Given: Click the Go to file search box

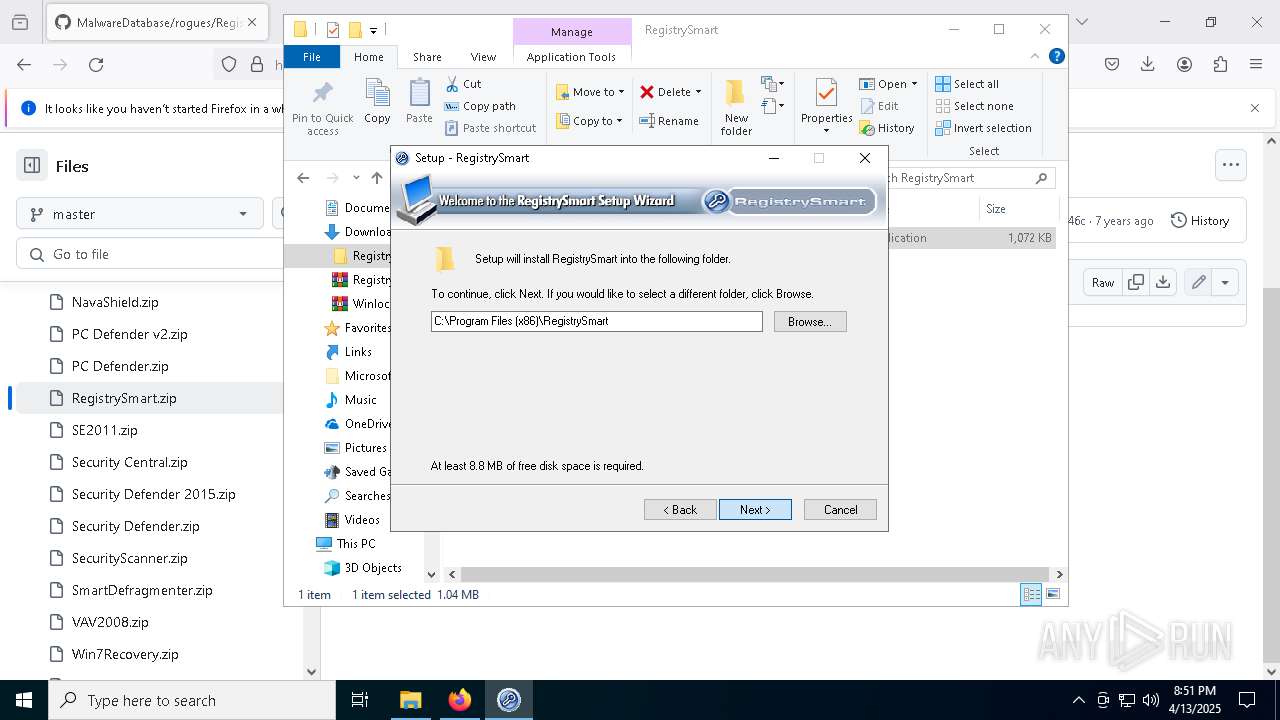Looking at the screenshot, I should pos(150,254).
